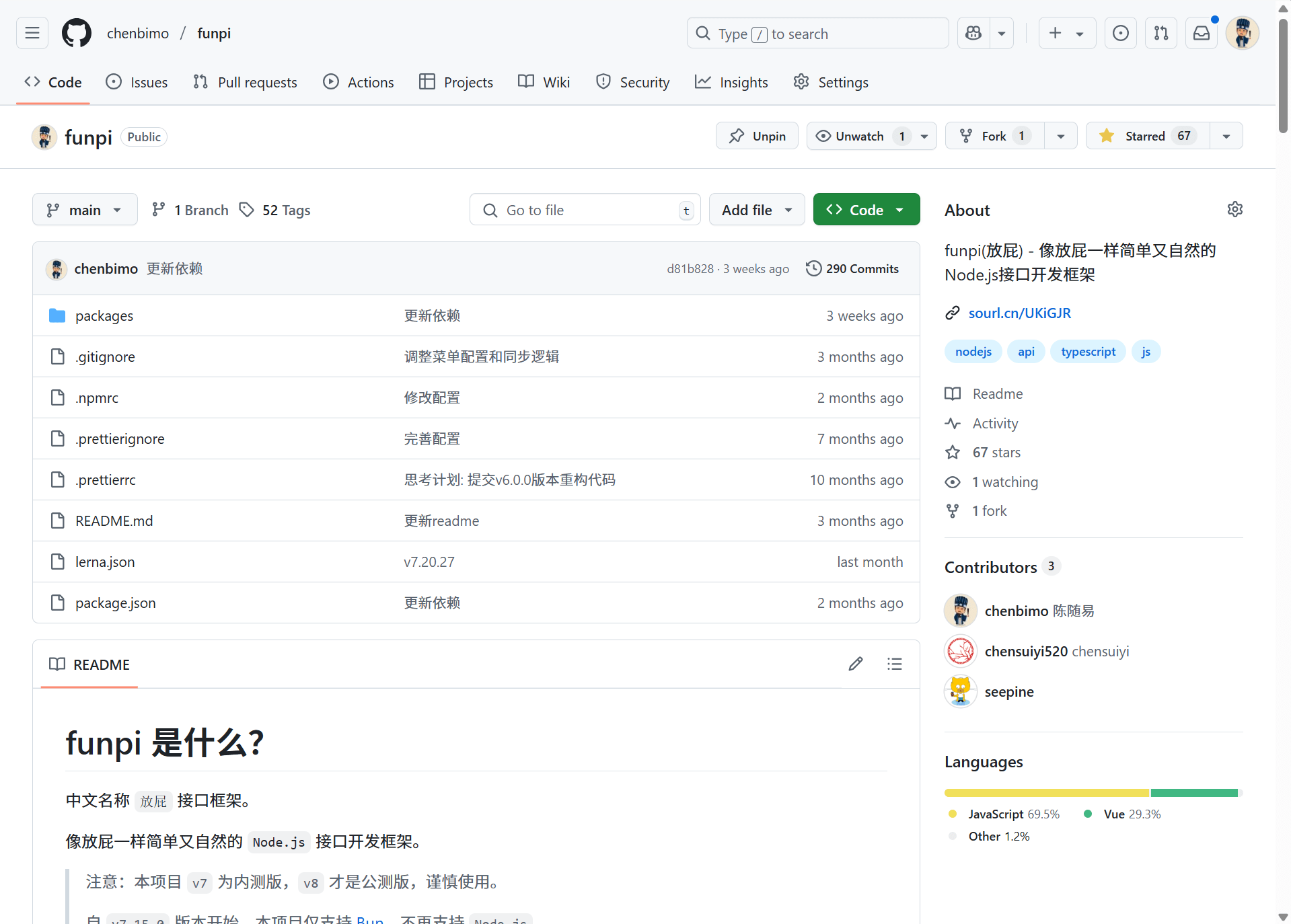Screen dimensions: 1291x924
Task: Toggle the Starred button
Action: 1148,136
